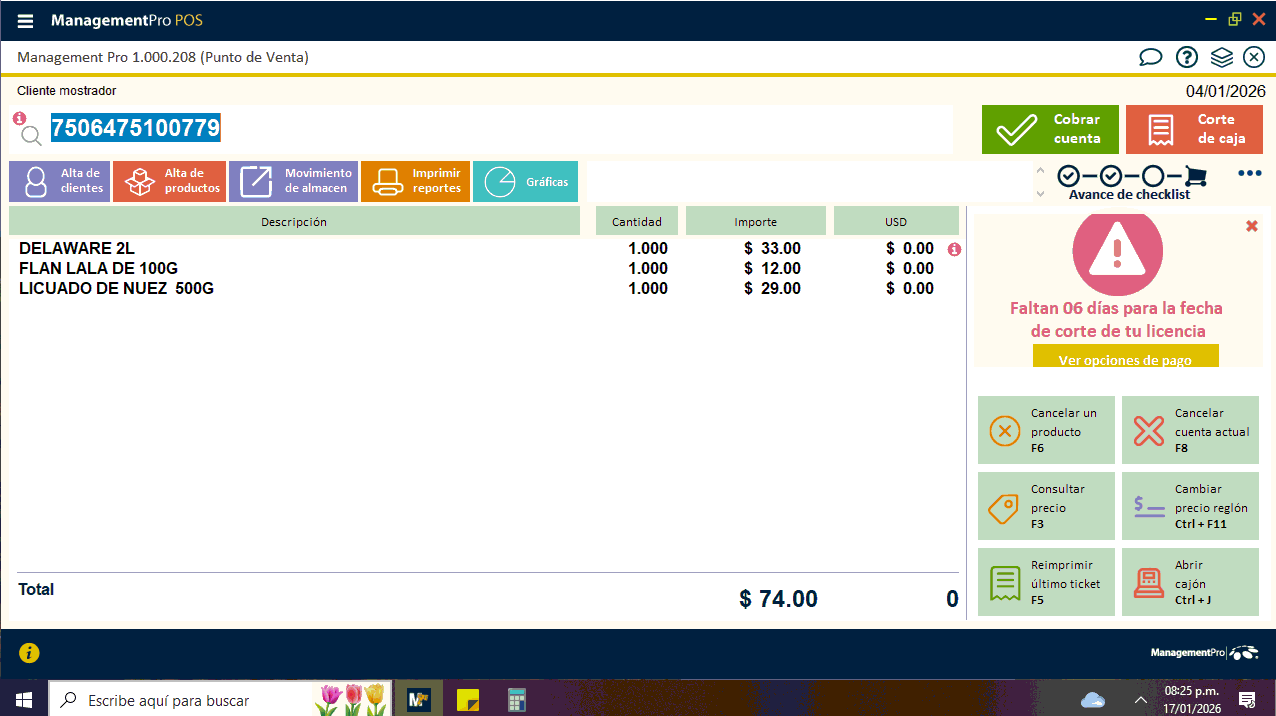The image size is (1276, 716).
Task: Open Alta de productos
Action: coord(169,181)
